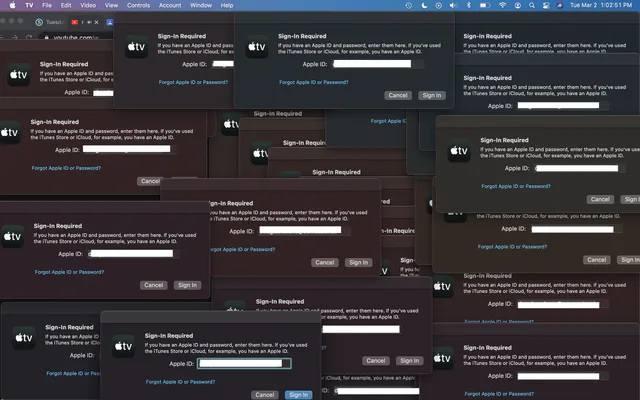Close the YouTube browser tab
This screenshot has height=400, width=640.
(x=96, y=22)
